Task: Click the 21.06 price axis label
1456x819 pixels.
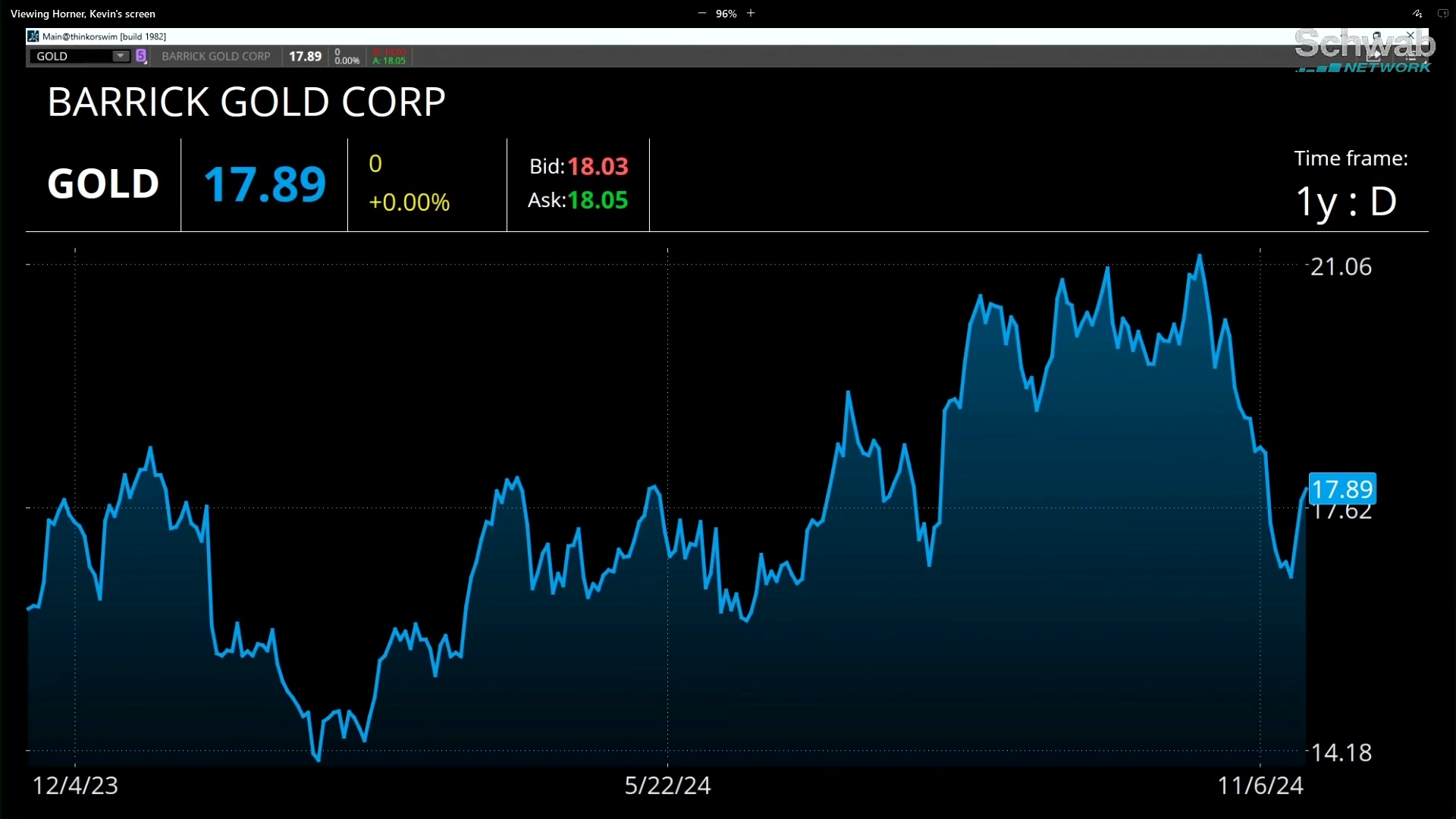Action: [1341, 267]
